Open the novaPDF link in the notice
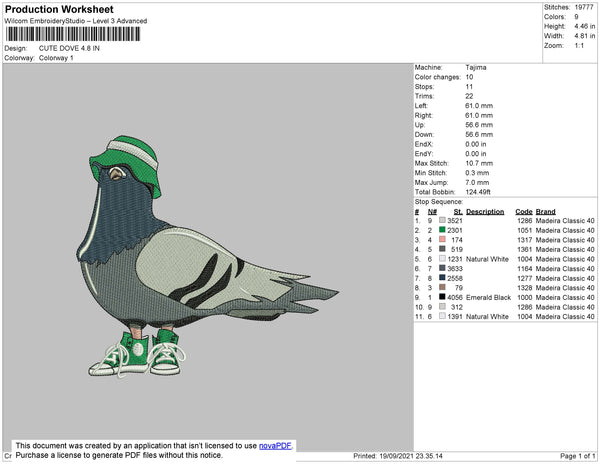This screenshot has width=600, height=464. pyautogui.click(x=275, y=446)
